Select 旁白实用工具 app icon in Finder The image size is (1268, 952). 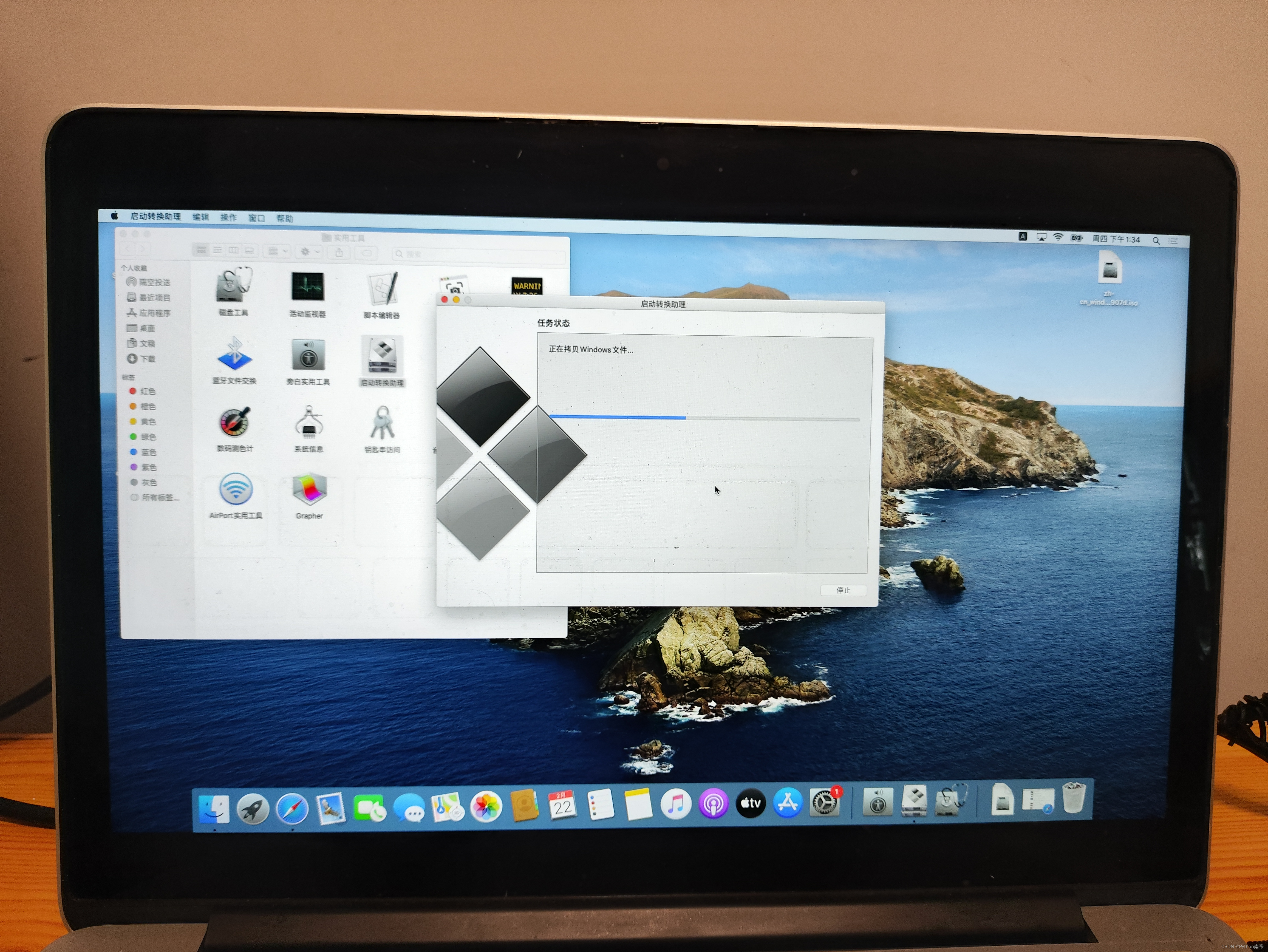(308, 355)
